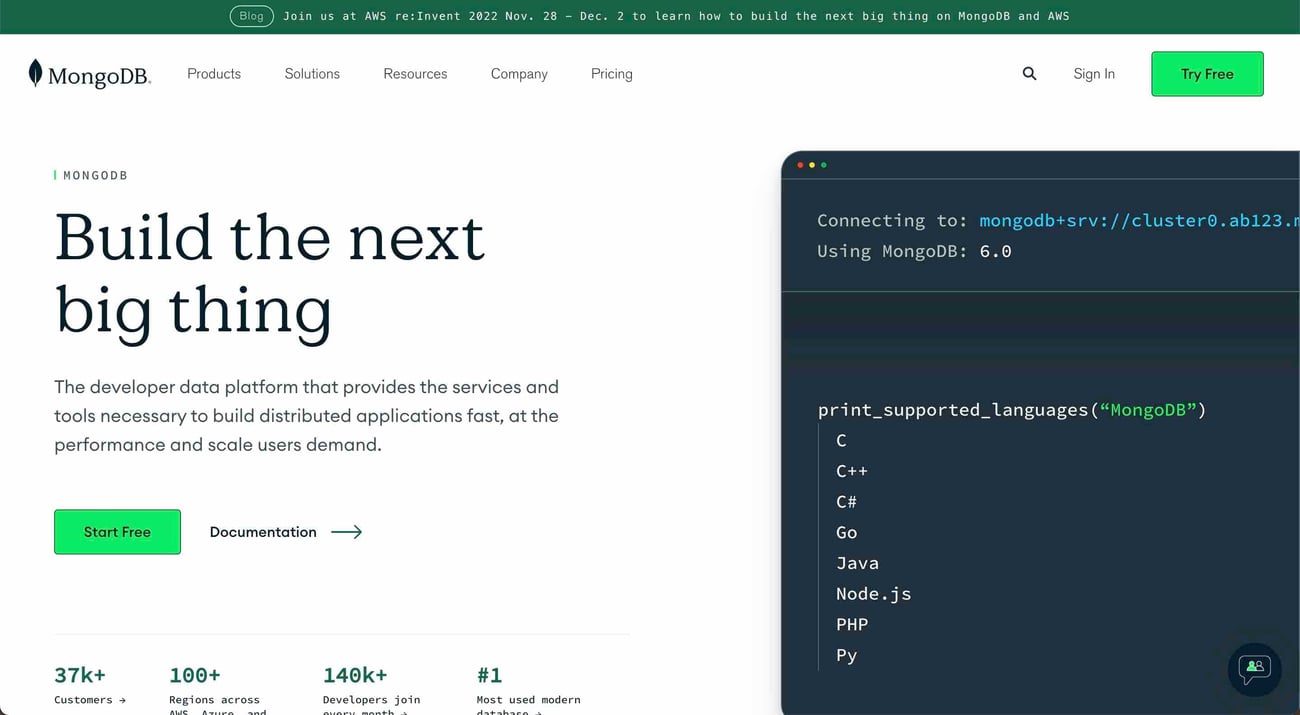Screen dimensions: 1300x715
Task: Click the Sign In link
Action: click(1094, 74)
